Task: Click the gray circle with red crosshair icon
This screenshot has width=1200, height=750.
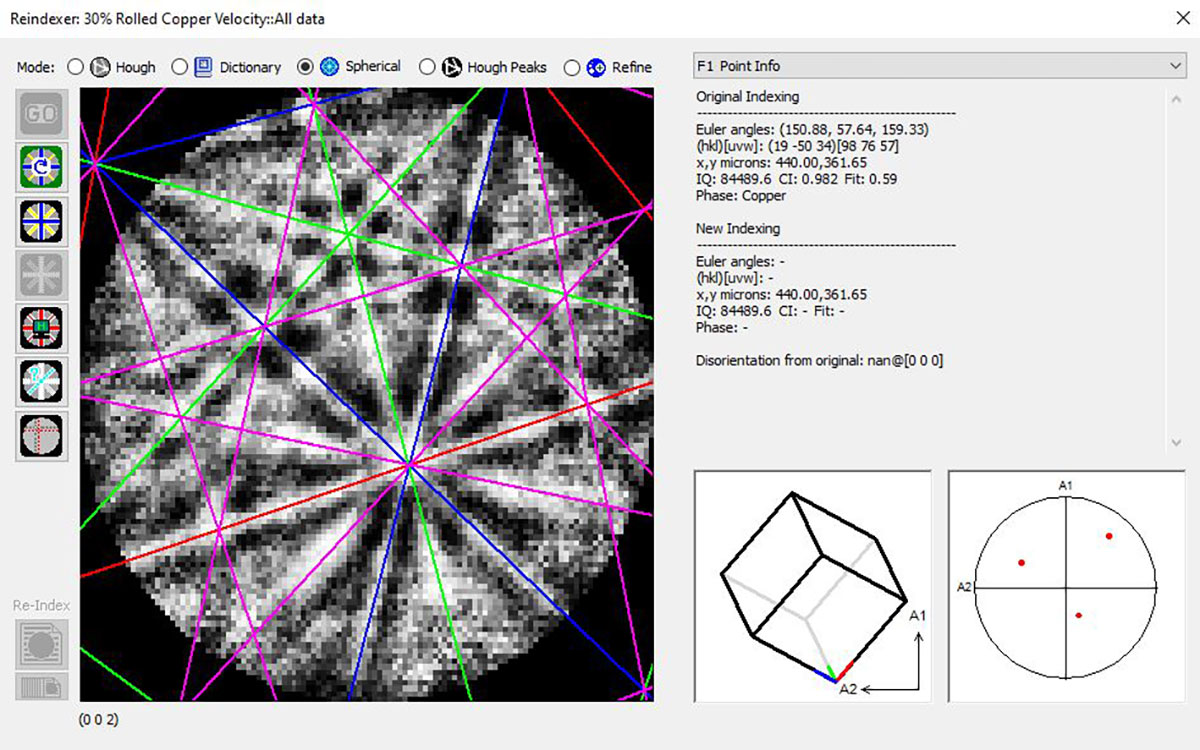Action: click(42, 436)
